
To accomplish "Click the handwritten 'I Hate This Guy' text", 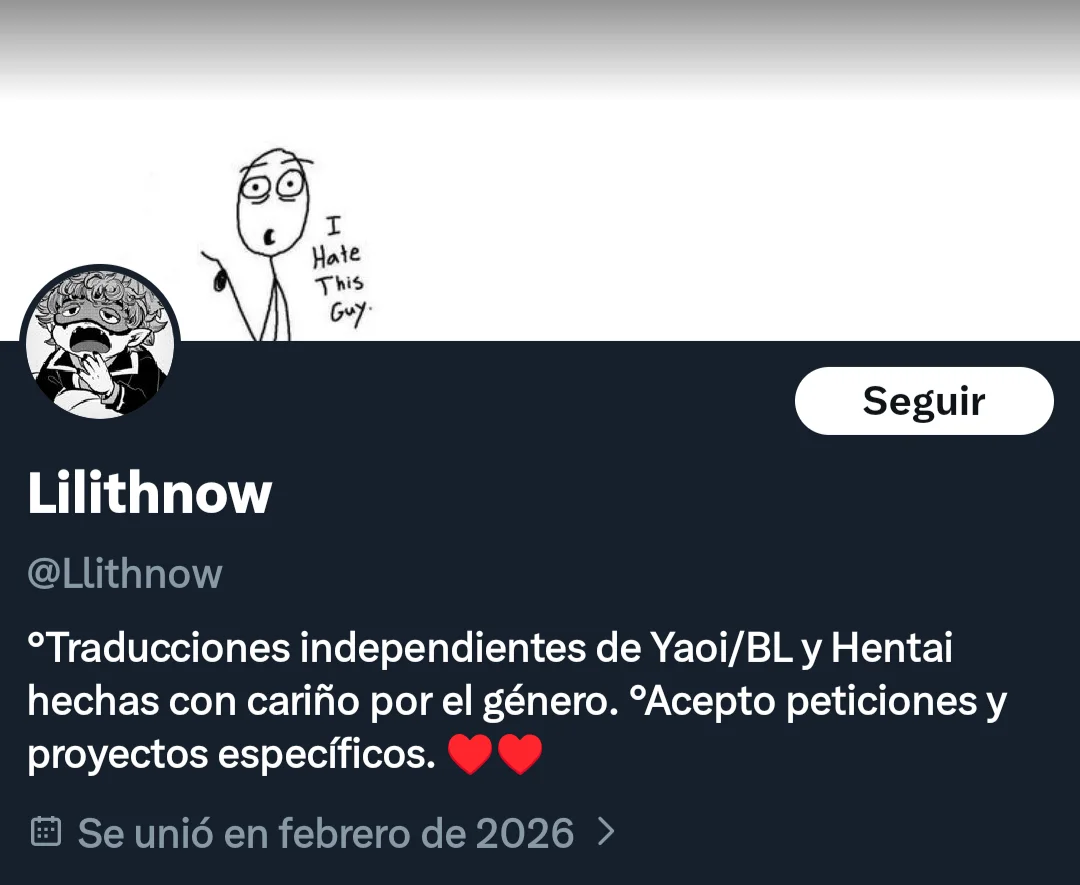I will [341, 271].
